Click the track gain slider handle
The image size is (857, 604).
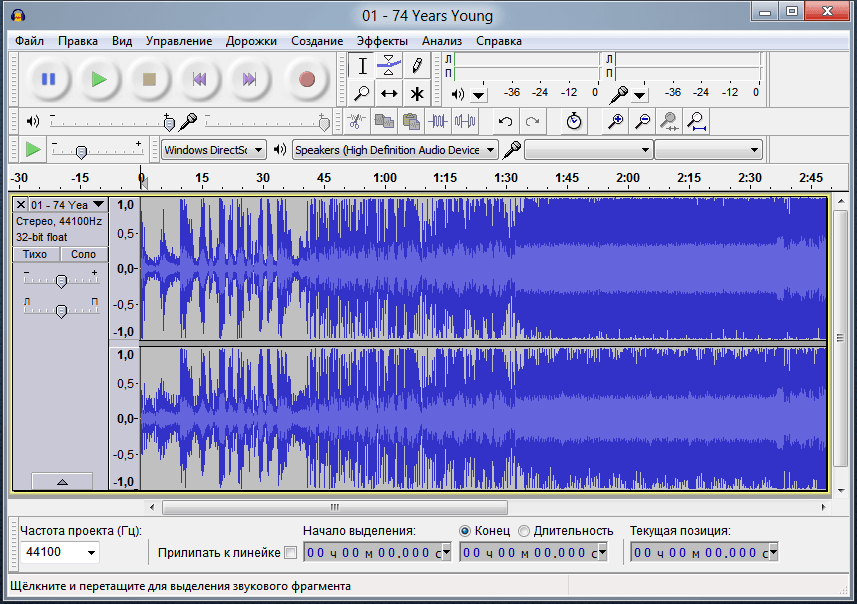click(61, 281)
